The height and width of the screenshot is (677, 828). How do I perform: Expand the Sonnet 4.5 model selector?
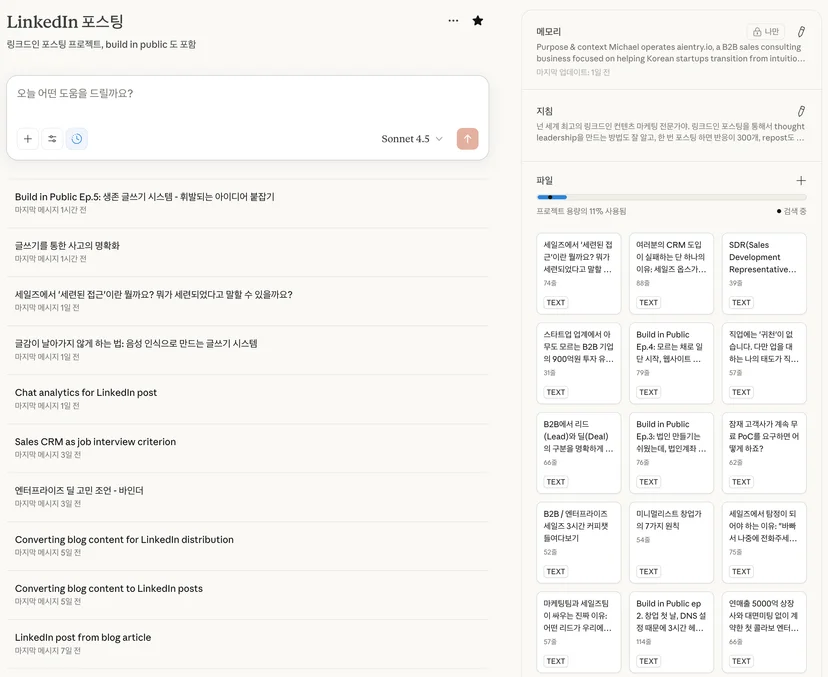click(412, 139)
